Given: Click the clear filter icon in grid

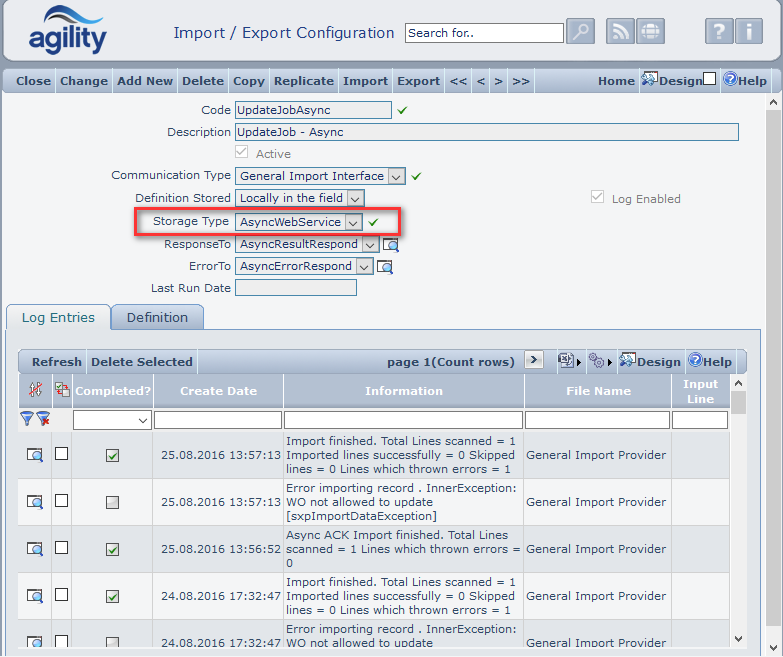Looking at the screenshot, I should (43, 419).
